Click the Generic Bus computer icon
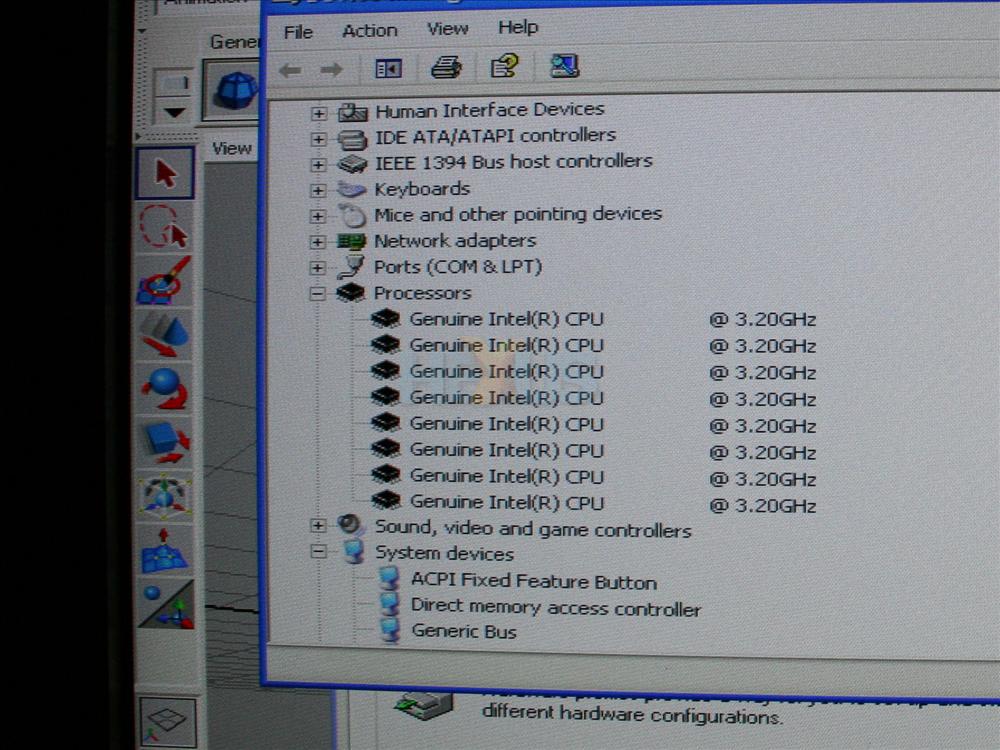 (x=389, y=631)
